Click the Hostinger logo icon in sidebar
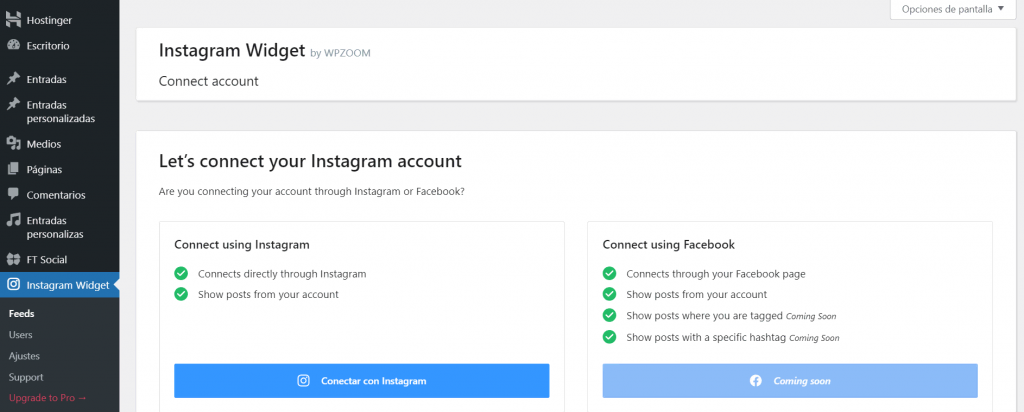Viewport: 1024px width, 412px height. (x=13, y=18)
